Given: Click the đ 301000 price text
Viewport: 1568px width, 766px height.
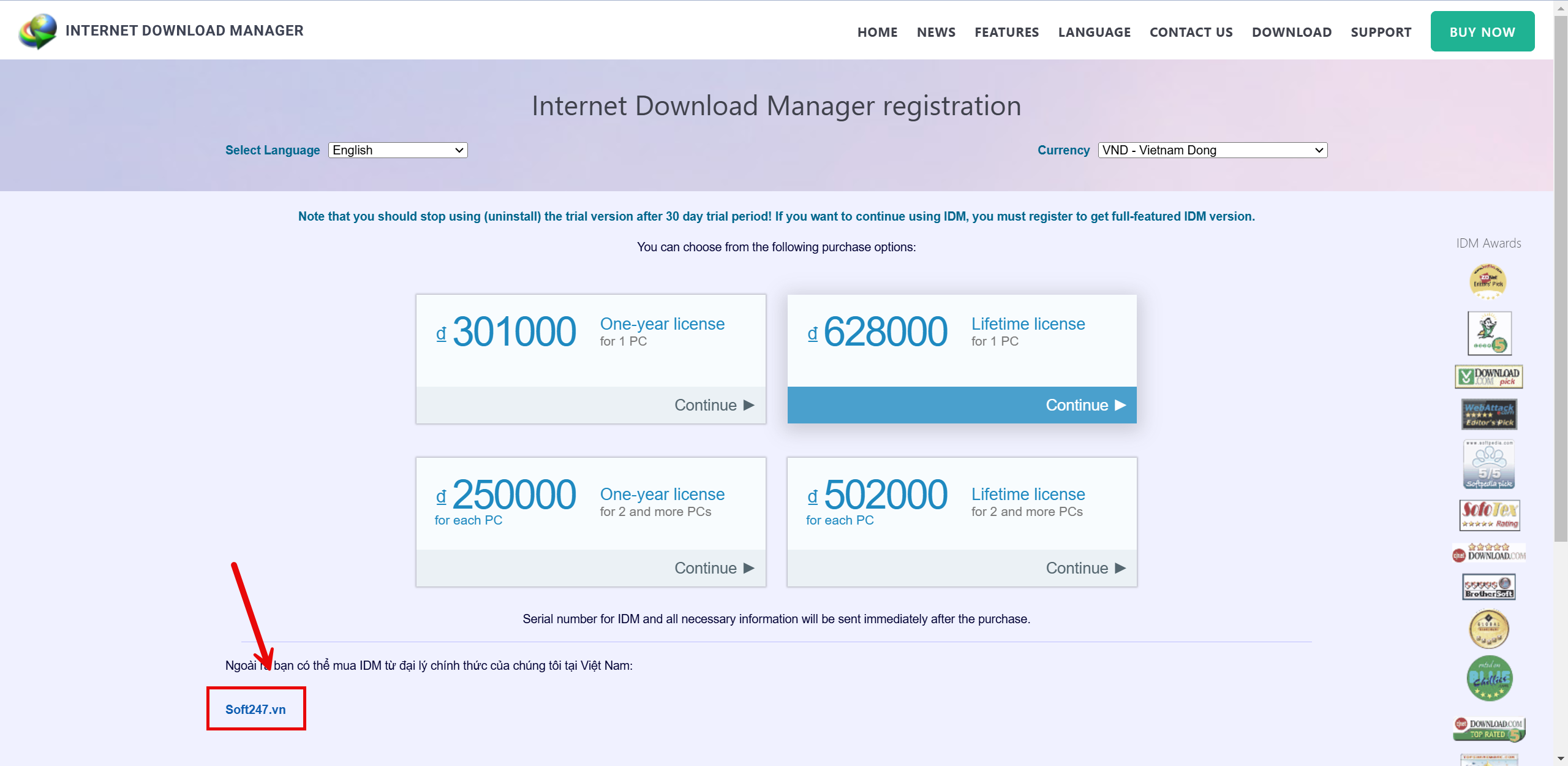Looking at the screenshot, I should [x=506, y=332].
